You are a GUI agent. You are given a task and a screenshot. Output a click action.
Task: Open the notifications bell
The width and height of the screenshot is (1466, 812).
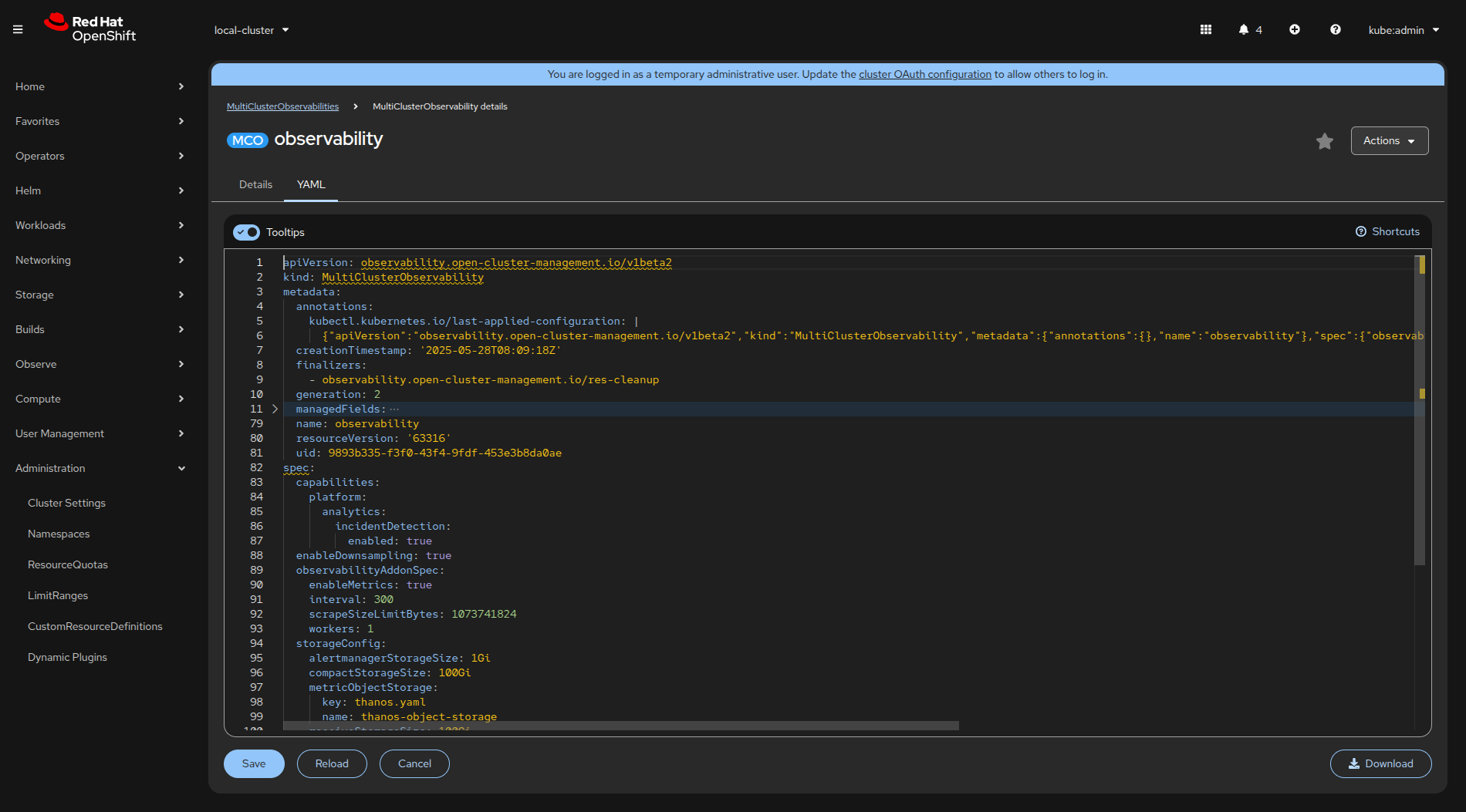coord(1244,30)
